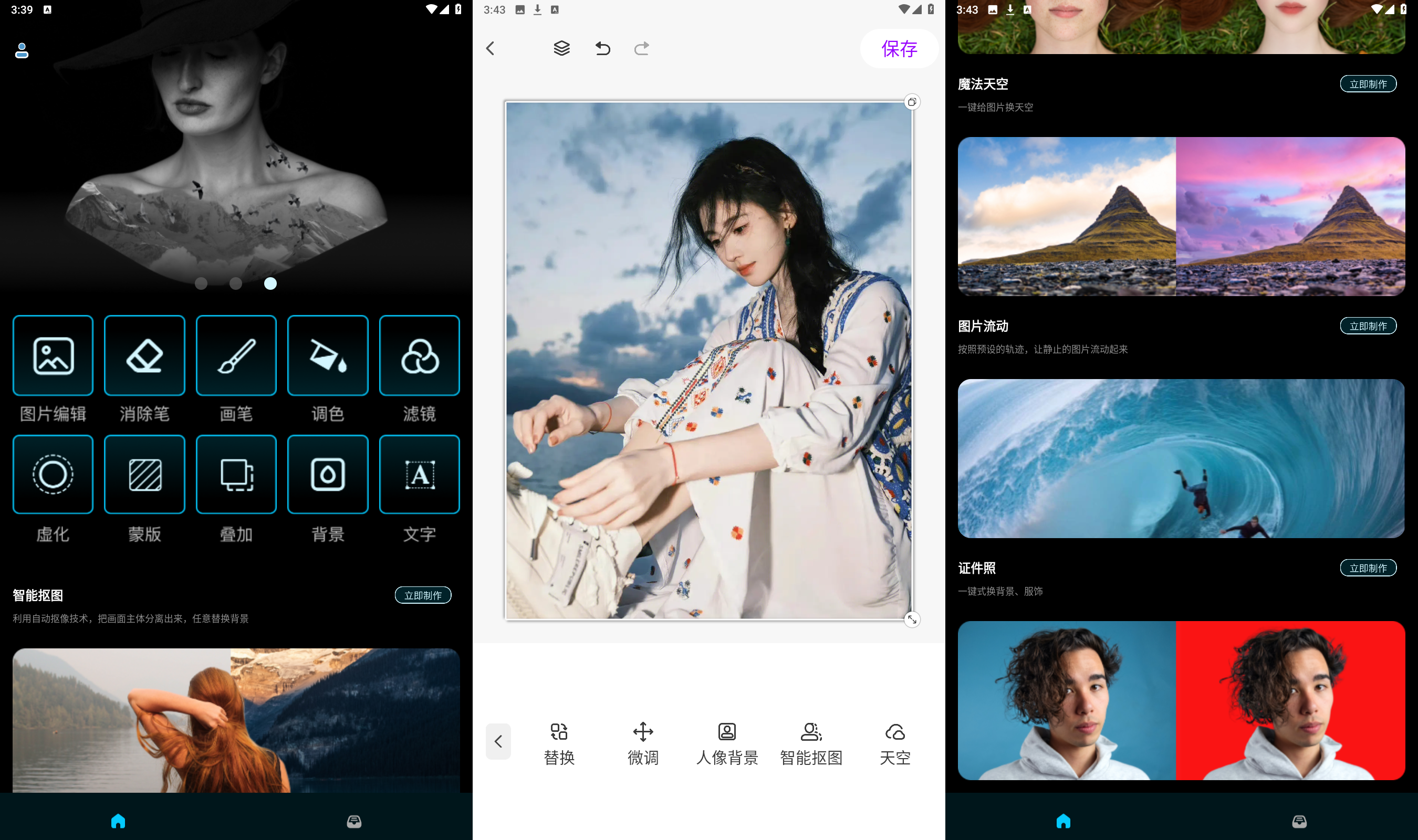The height and width of the screenshot is (840, 1418).
Task: Tap the scale handle on image corner
Action: point(912,620)
